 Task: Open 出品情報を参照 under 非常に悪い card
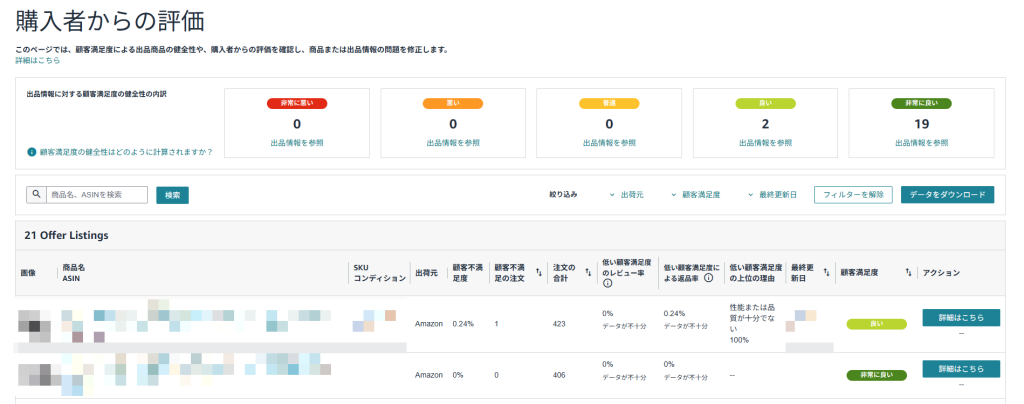coord(297,143)
